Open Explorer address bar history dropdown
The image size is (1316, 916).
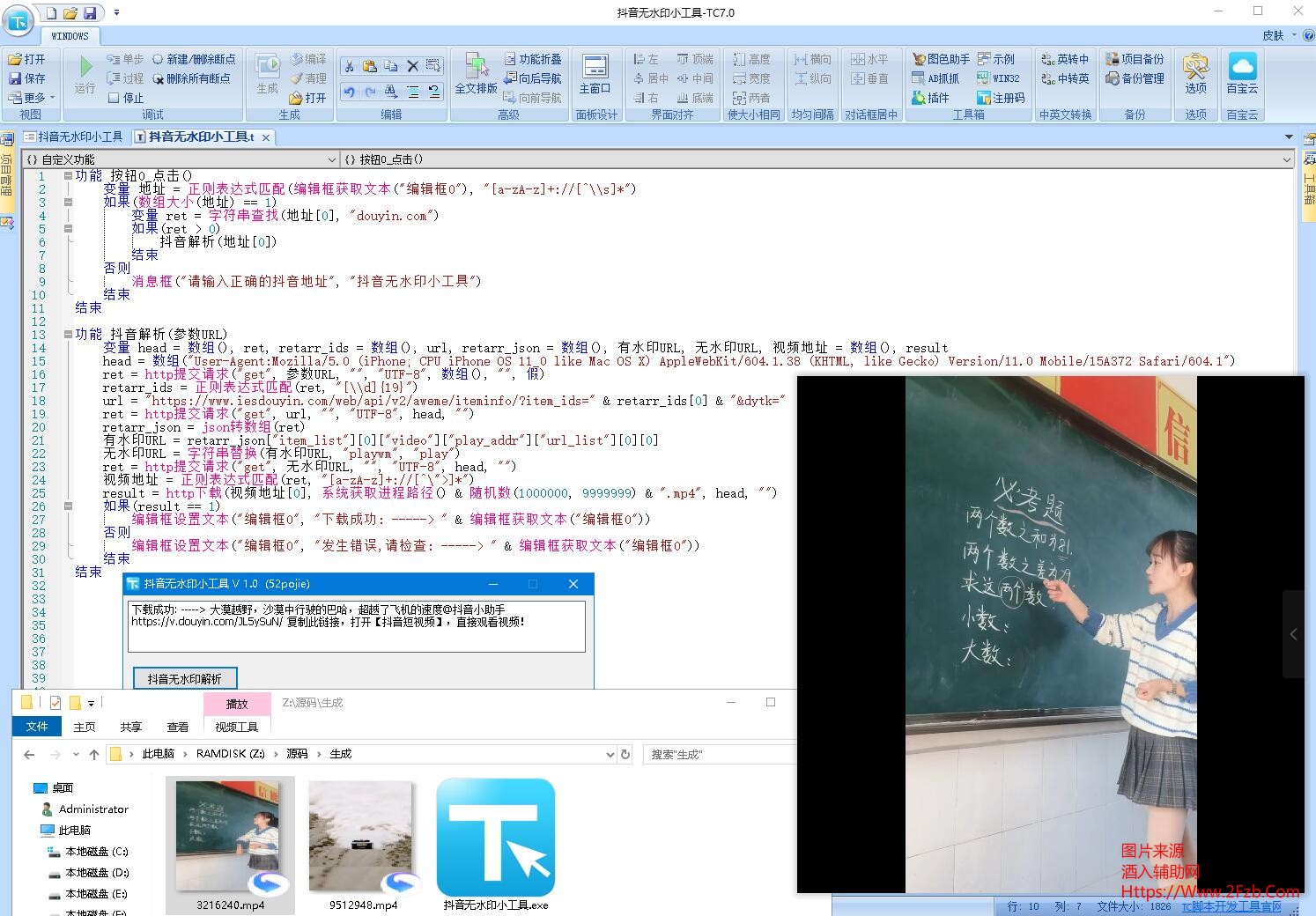pyautogui.click(x=610, y=755)
